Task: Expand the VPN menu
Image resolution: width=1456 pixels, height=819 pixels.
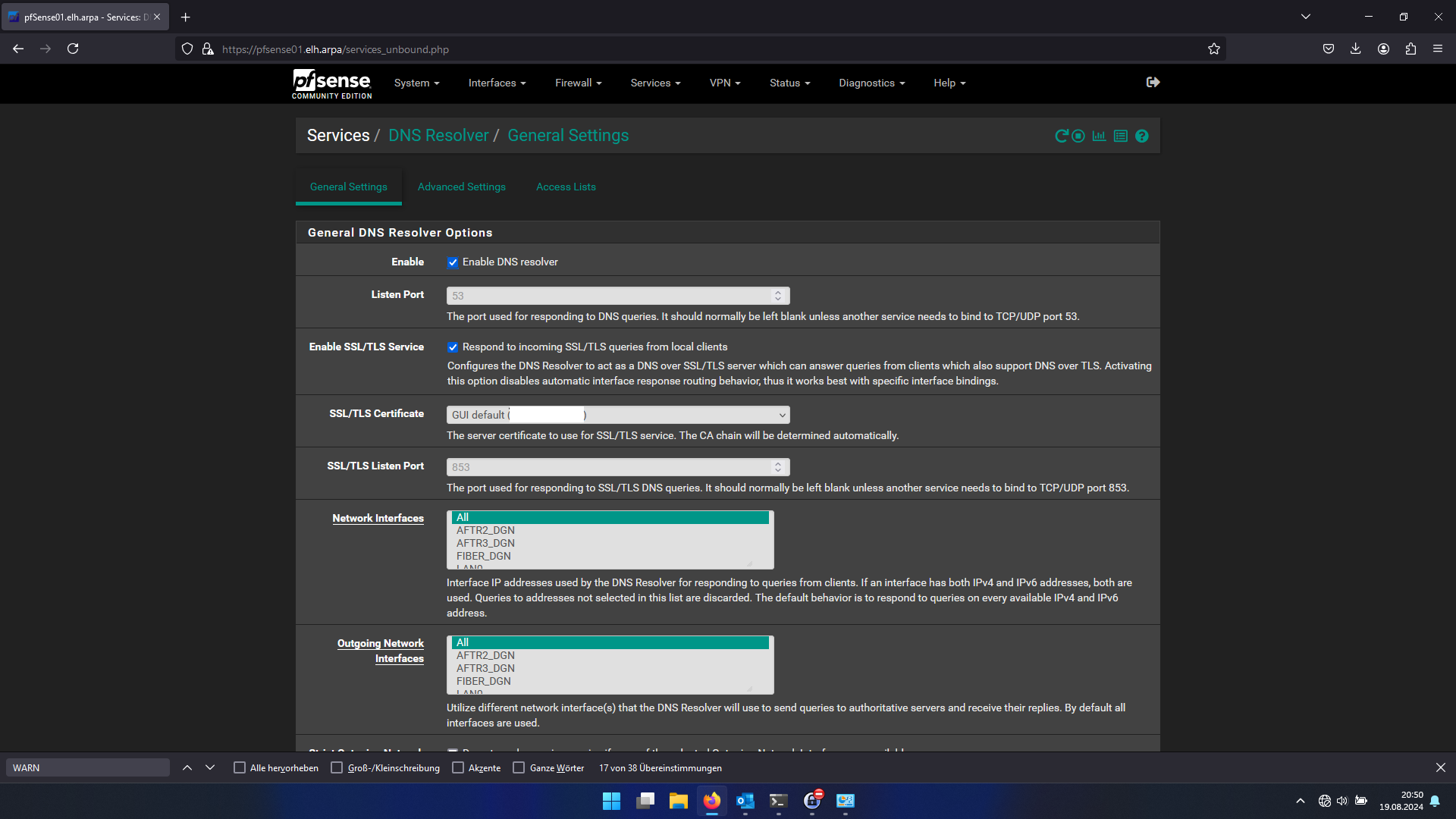Action: coord(725,83)
